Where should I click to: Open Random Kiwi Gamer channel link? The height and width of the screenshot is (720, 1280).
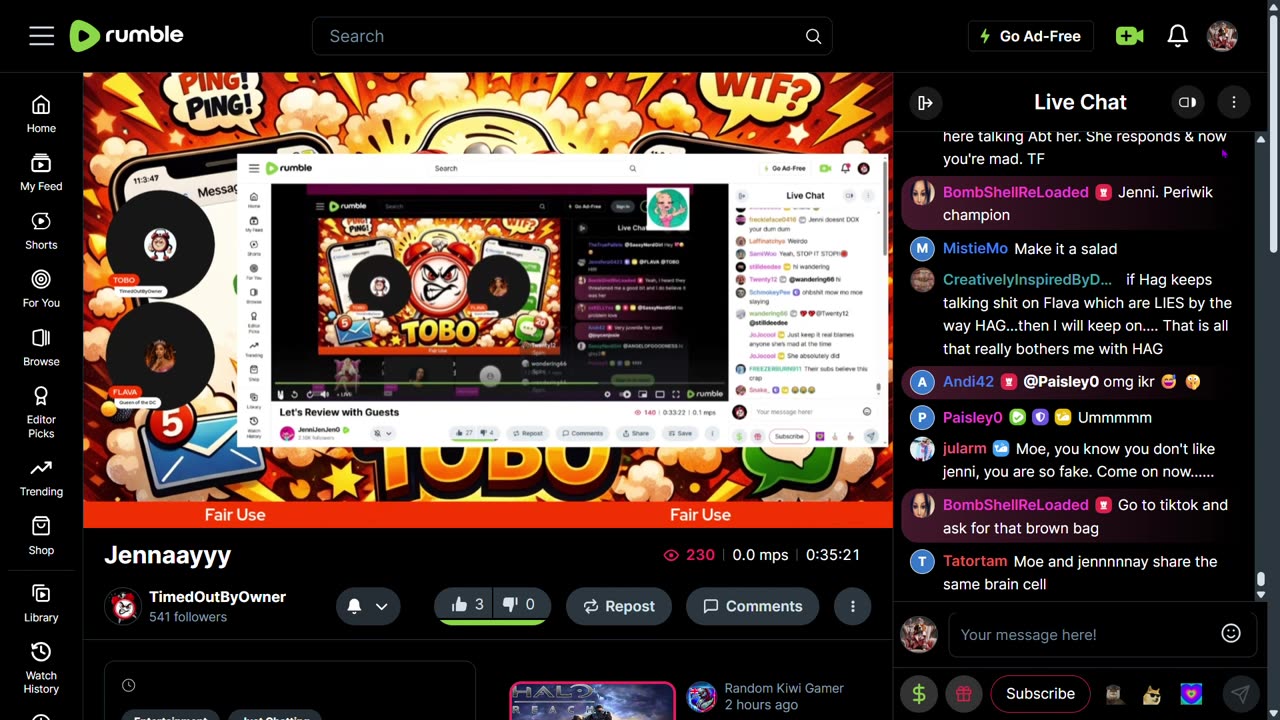tap(784, 688)
